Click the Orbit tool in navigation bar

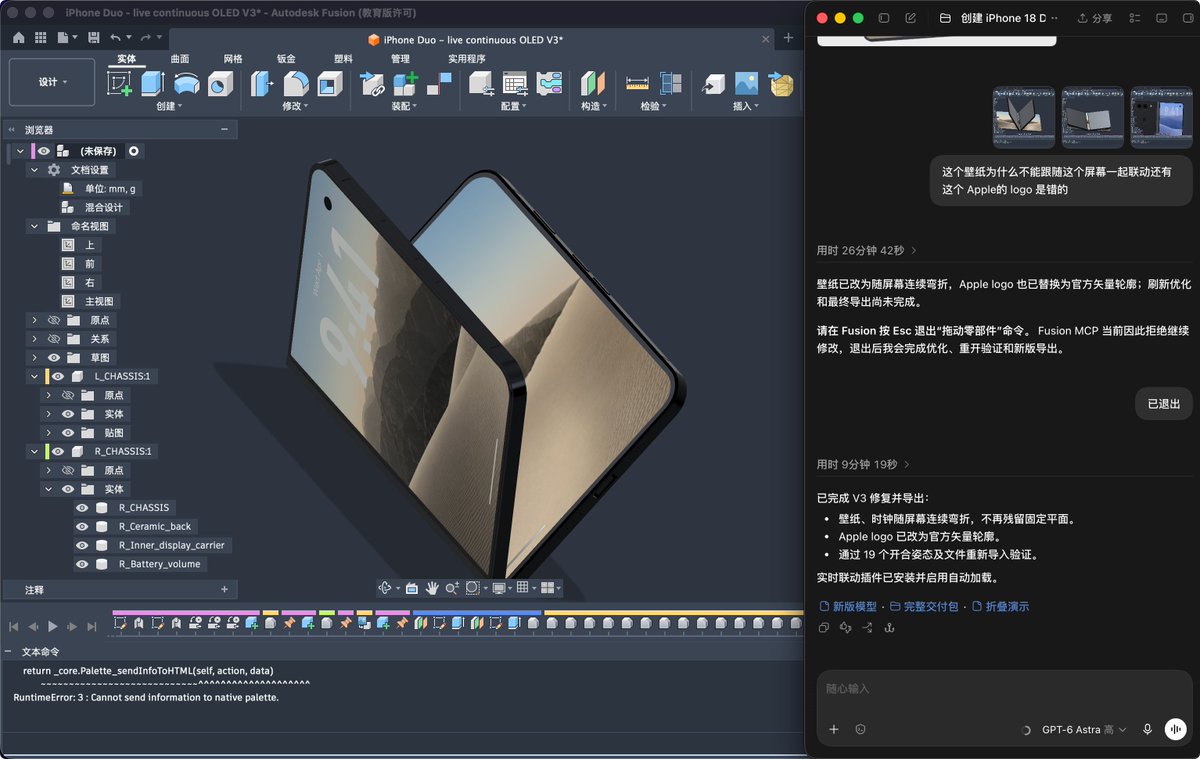385,588
